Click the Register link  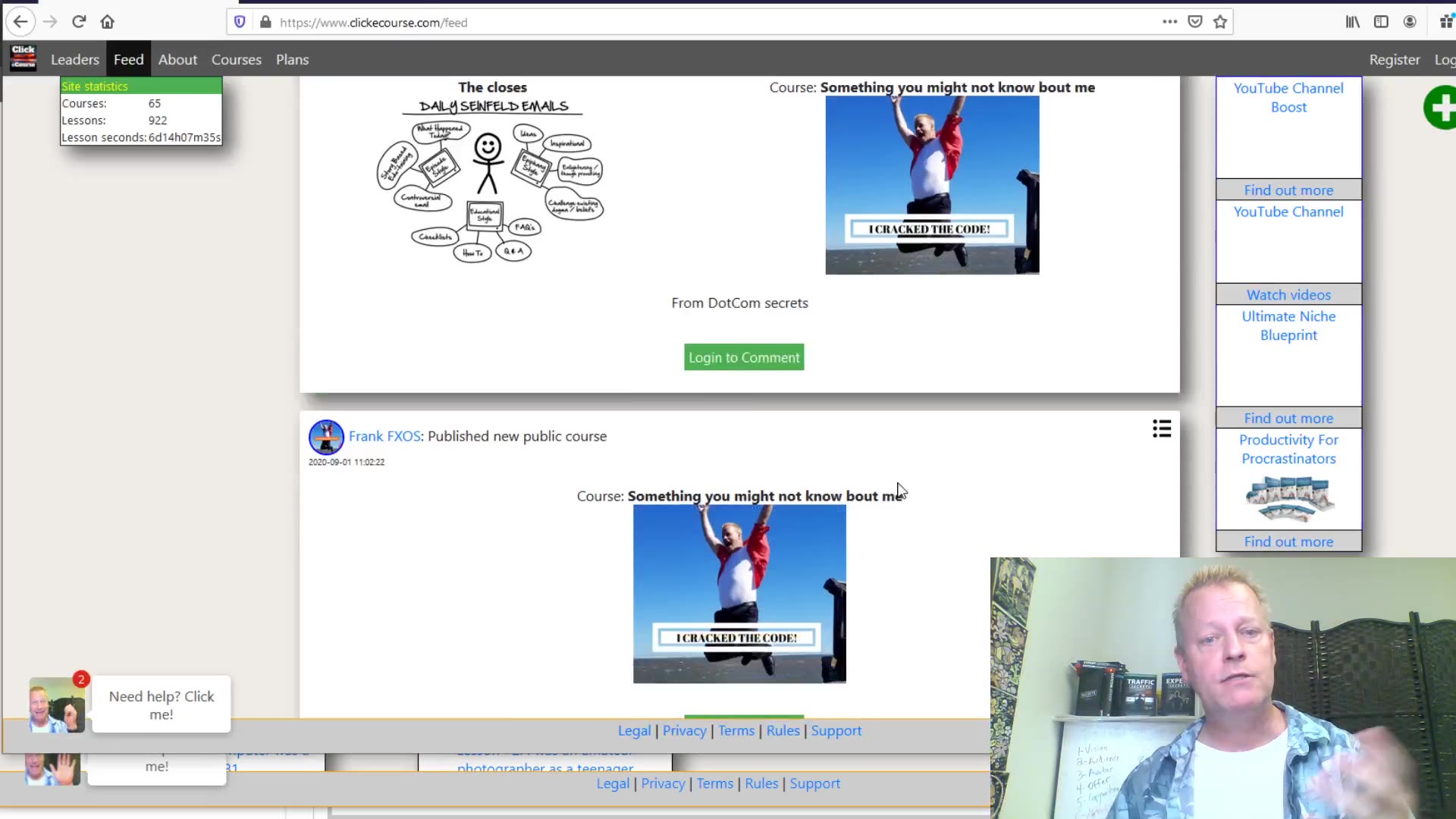tap(1394, 59)
